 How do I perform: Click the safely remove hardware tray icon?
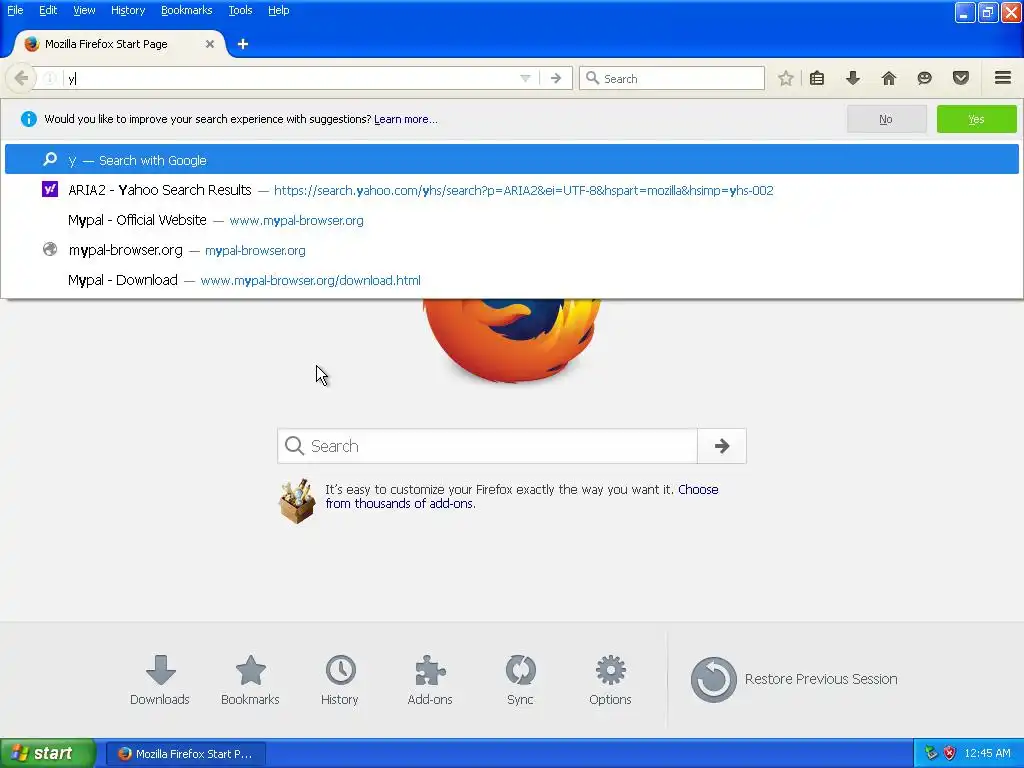[931, 753]
